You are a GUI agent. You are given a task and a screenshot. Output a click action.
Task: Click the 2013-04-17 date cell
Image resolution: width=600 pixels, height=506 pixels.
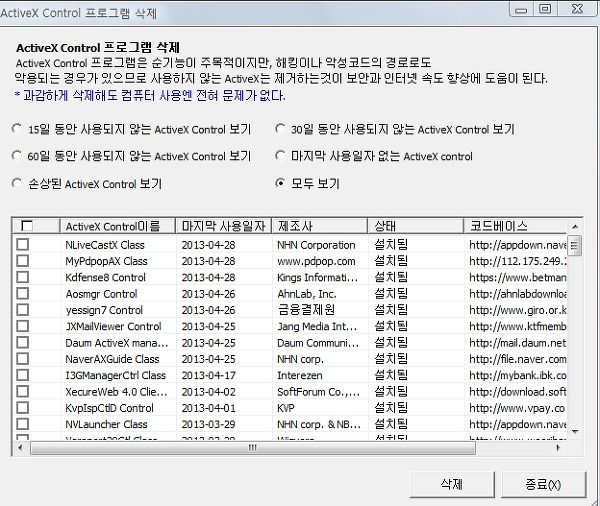(x=209, y=375)
